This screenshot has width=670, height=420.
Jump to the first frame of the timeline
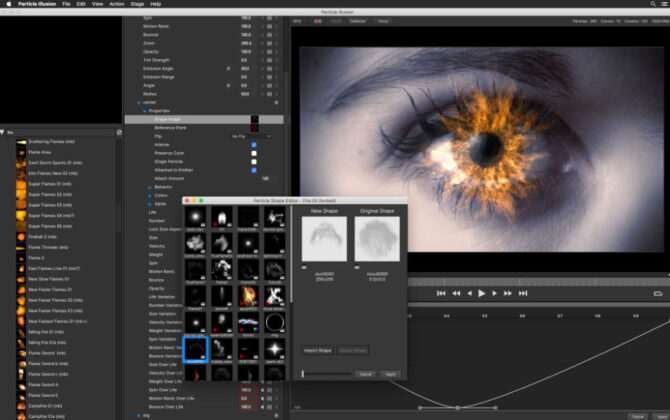click(x=441, y=293)
